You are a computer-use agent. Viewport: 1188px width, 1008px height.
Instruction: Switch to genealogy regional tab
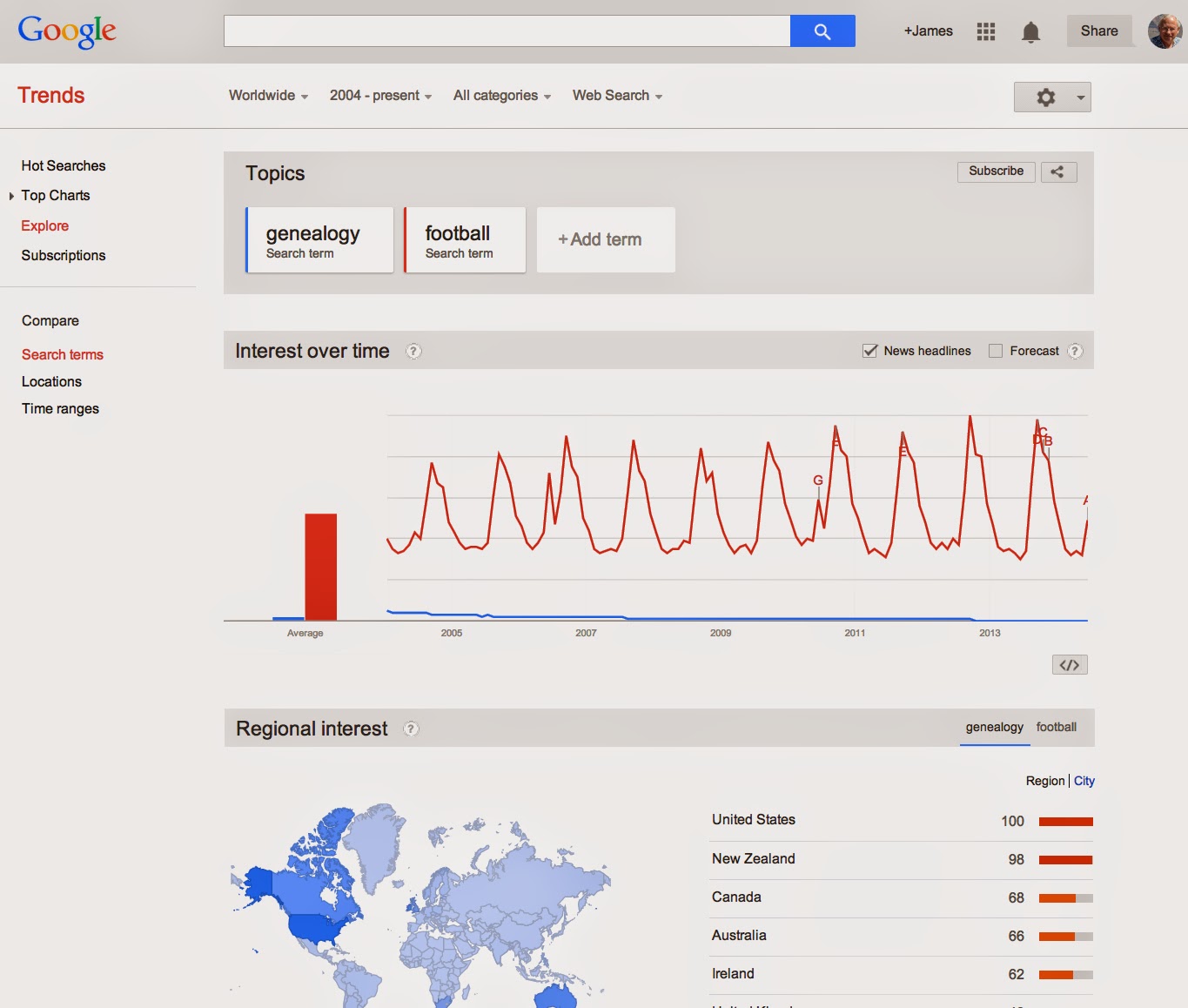(x=995, y=727)
